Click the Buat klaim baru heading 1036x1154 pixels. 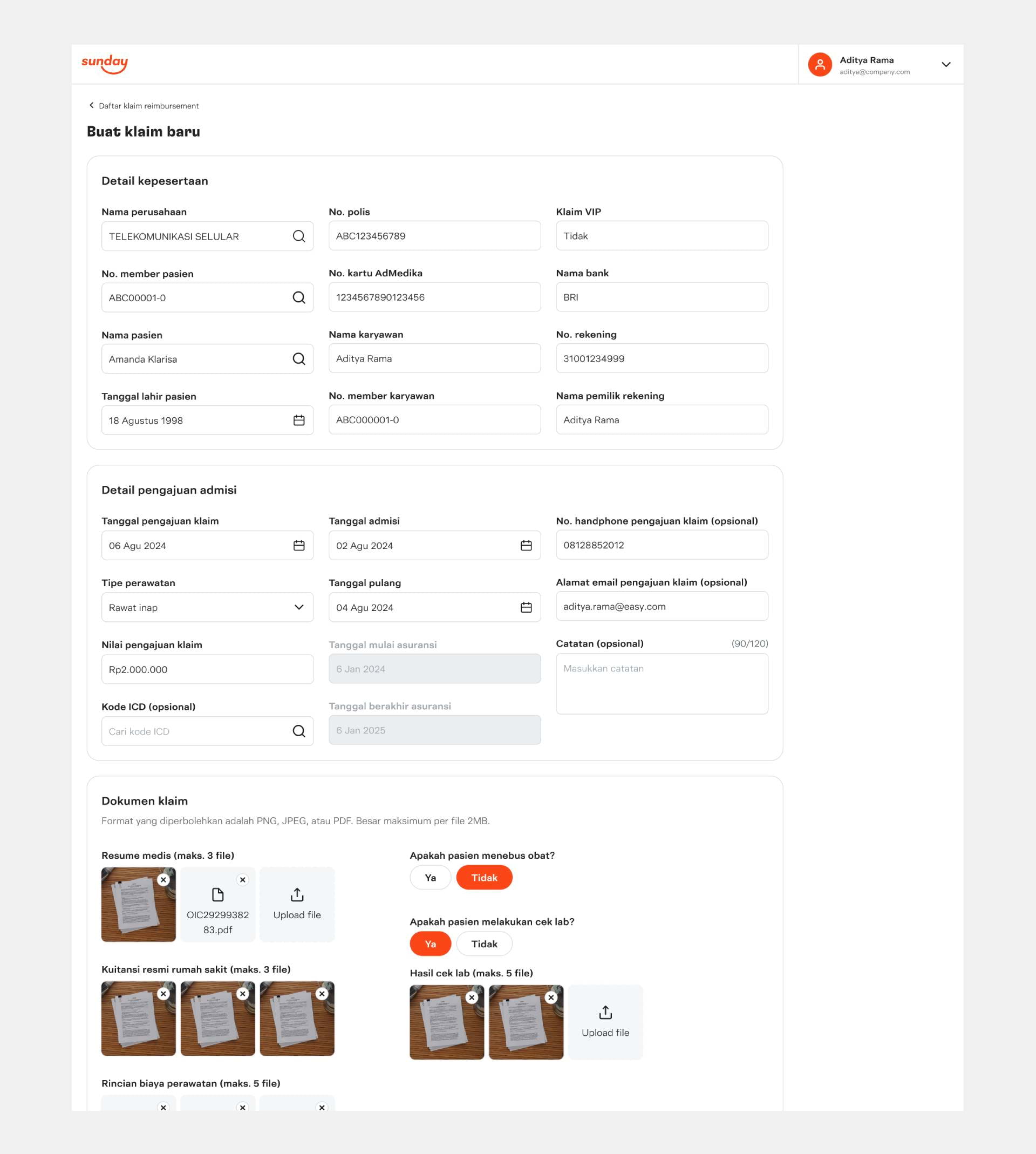click(x=144, y=132)
